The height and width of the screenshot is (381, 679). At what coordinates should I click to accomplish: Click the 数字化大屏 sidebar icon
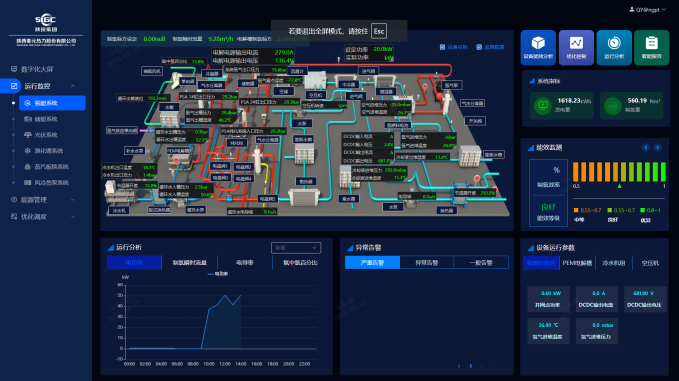click(x=14, y=69)
